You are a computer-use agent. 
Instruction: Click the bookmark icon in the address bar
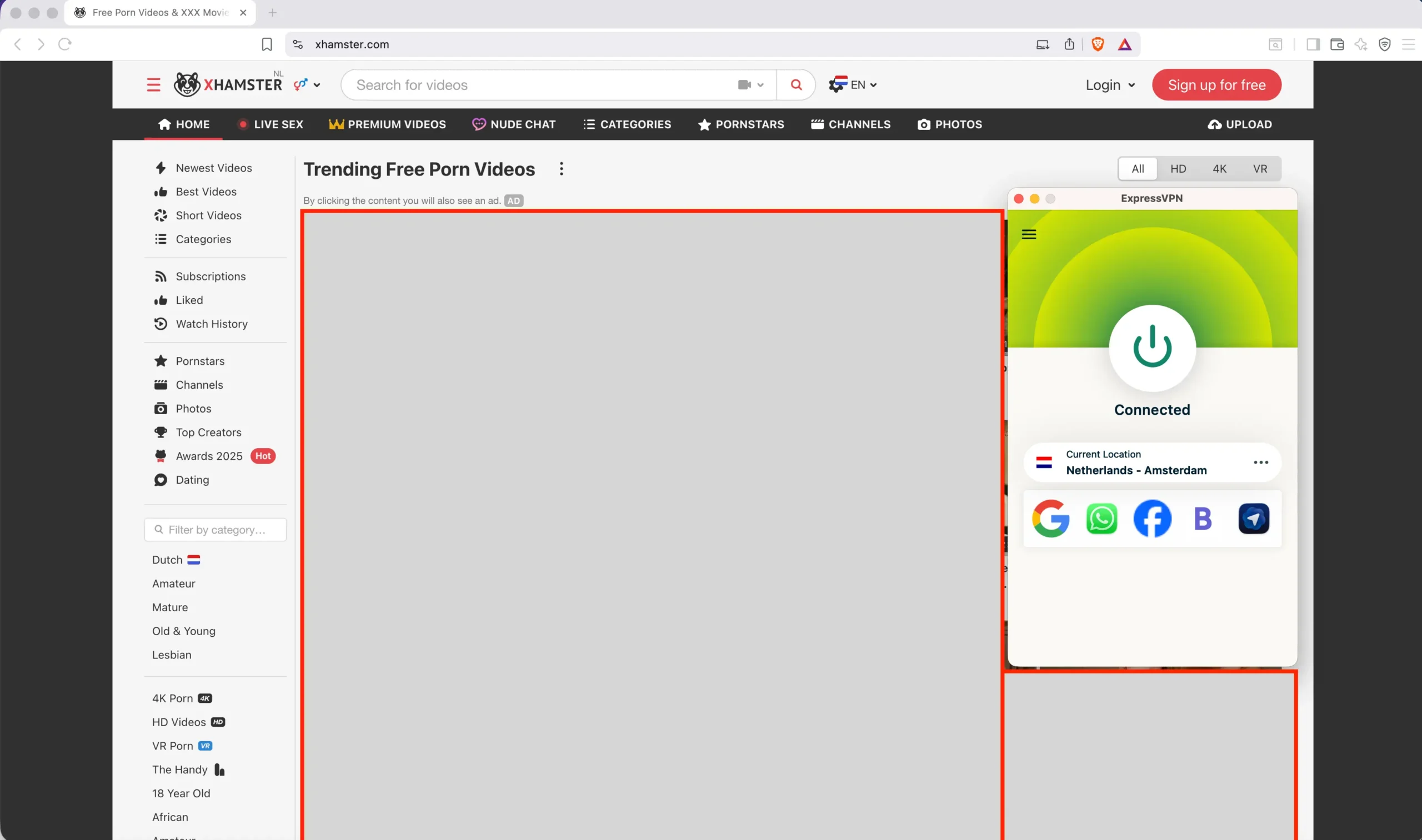pos(266,44)
